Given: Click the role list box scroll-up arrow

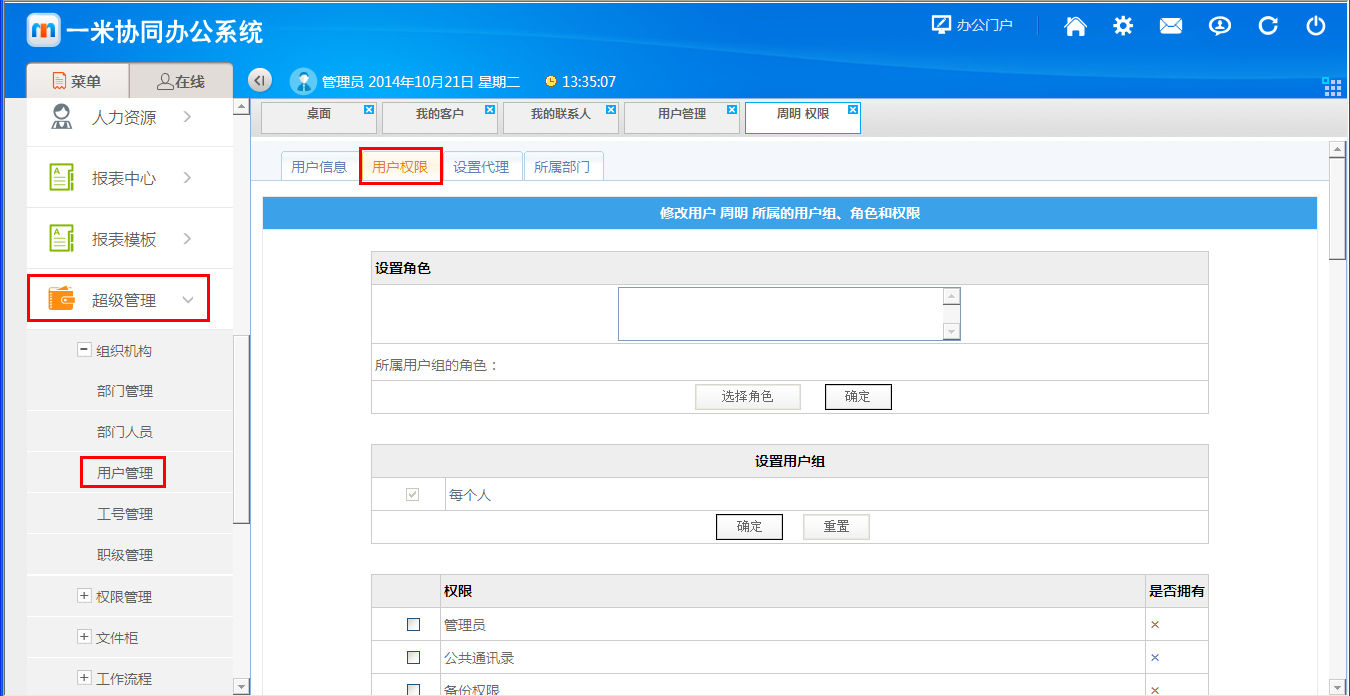Looking at the screenshot, I should click(x=952, y=296).
